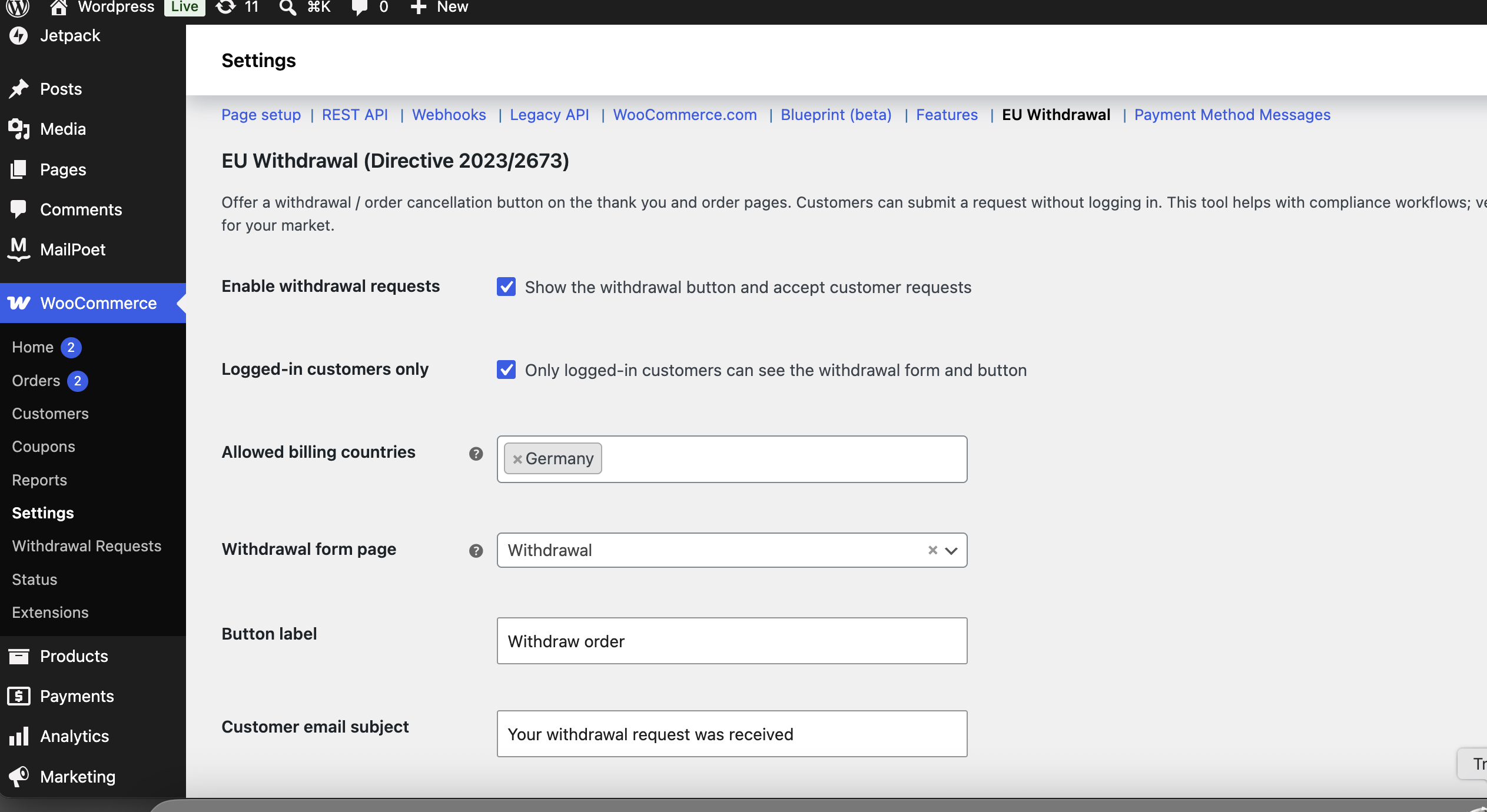Click the WooCommerce W logo icon
Viewport: 1487px width, 812px height.
coord(19,303)
